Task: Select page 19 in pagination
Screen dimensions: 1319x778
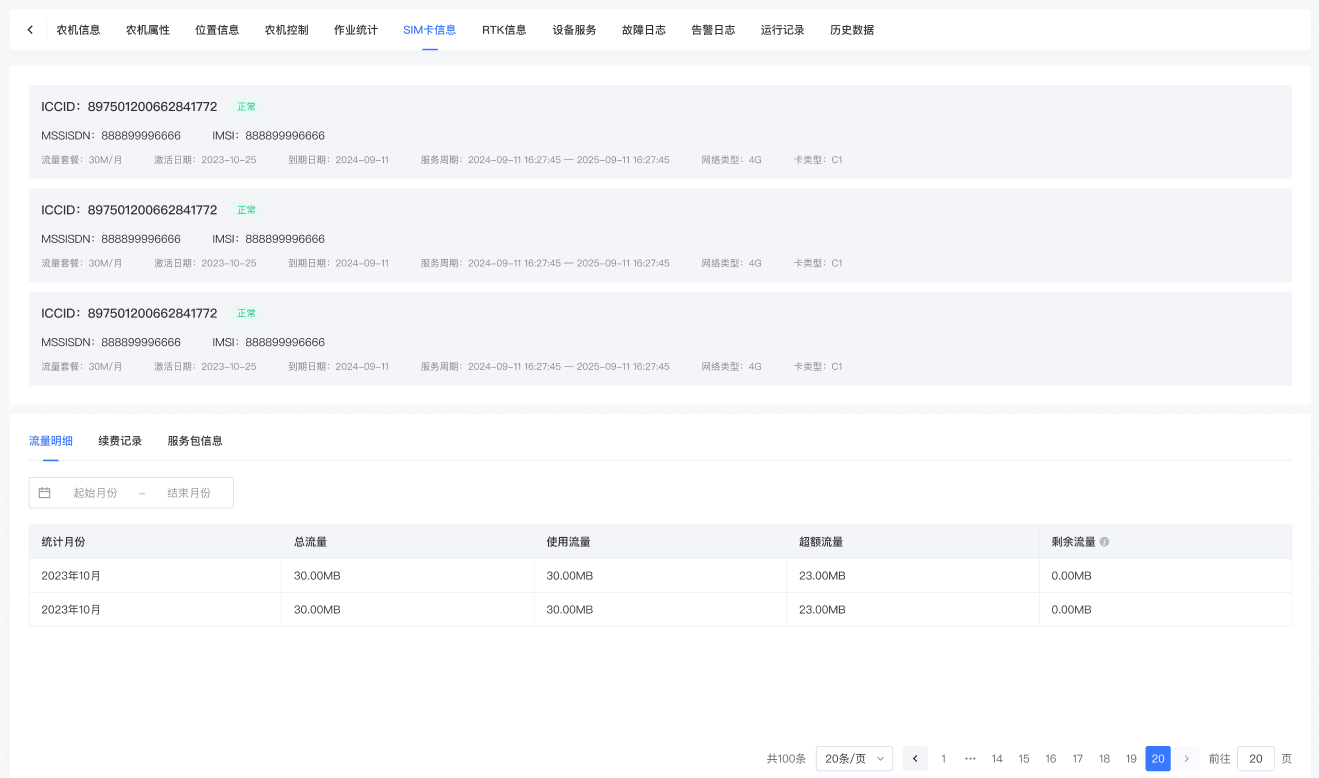Action: click(1131, 759)
